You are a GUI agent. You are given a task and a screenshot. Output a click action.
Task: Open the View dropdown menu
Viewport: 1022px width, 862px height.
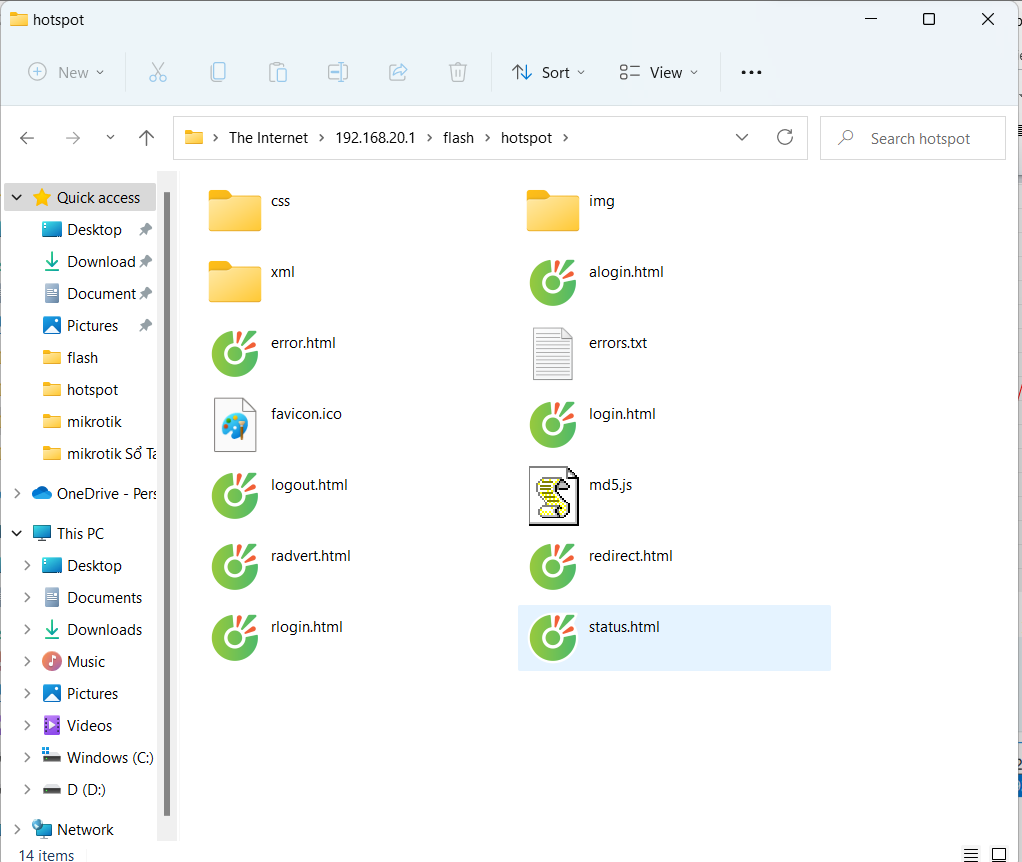658,72
